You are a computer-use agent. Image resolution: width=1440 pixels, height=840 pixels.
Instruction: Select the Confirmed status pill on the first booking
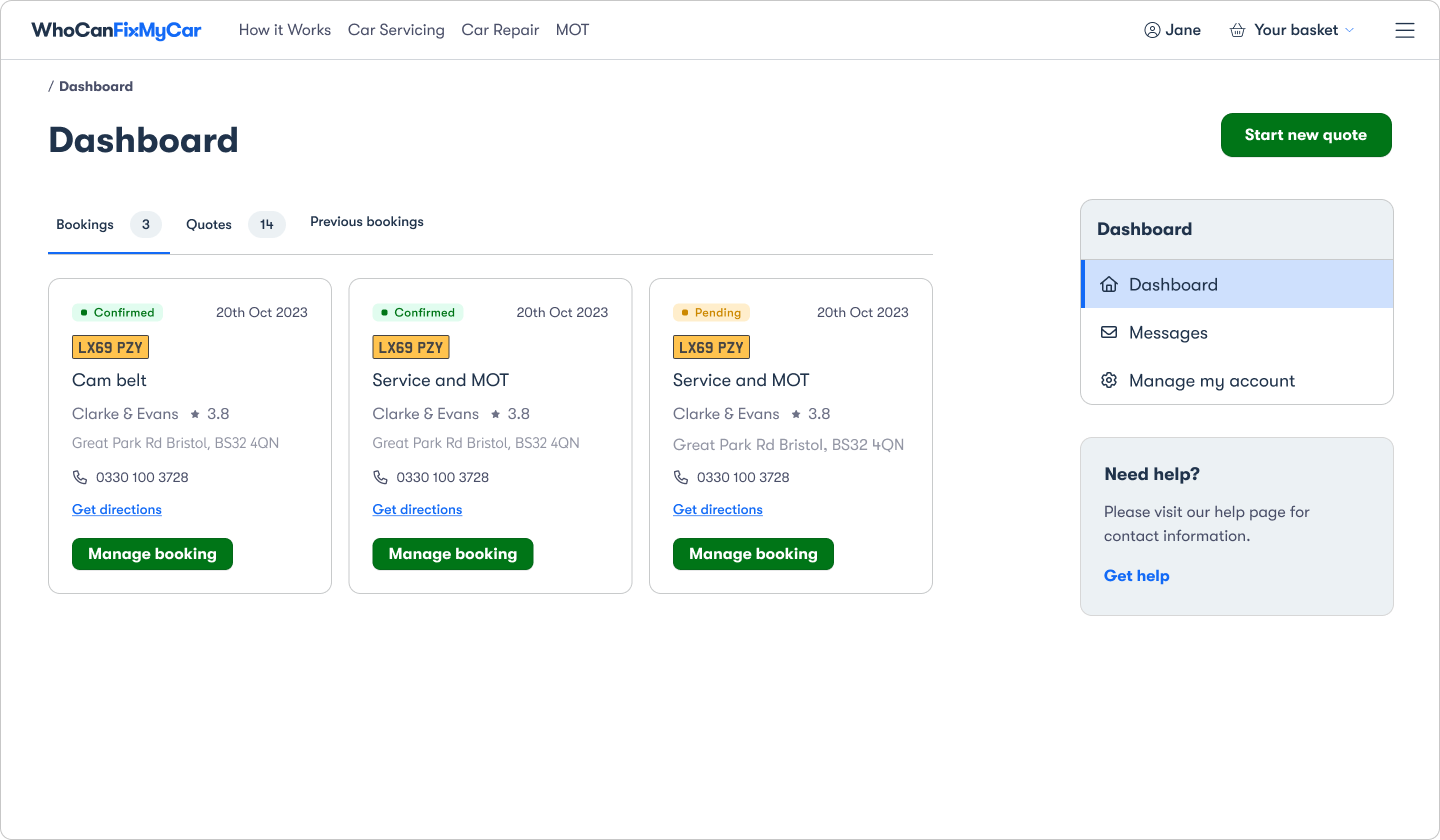(118, 312)
